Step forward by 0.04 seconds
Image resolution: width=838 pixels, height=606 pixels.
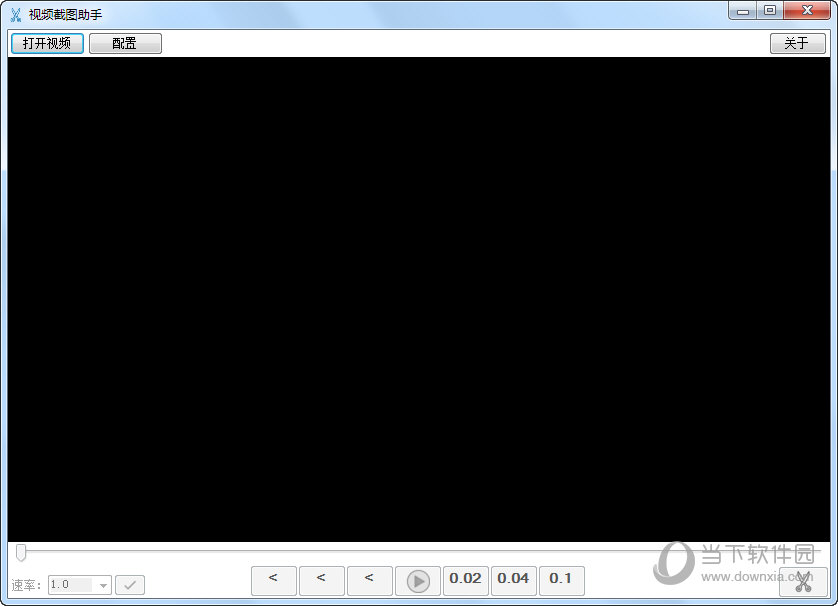click(513, 581)
